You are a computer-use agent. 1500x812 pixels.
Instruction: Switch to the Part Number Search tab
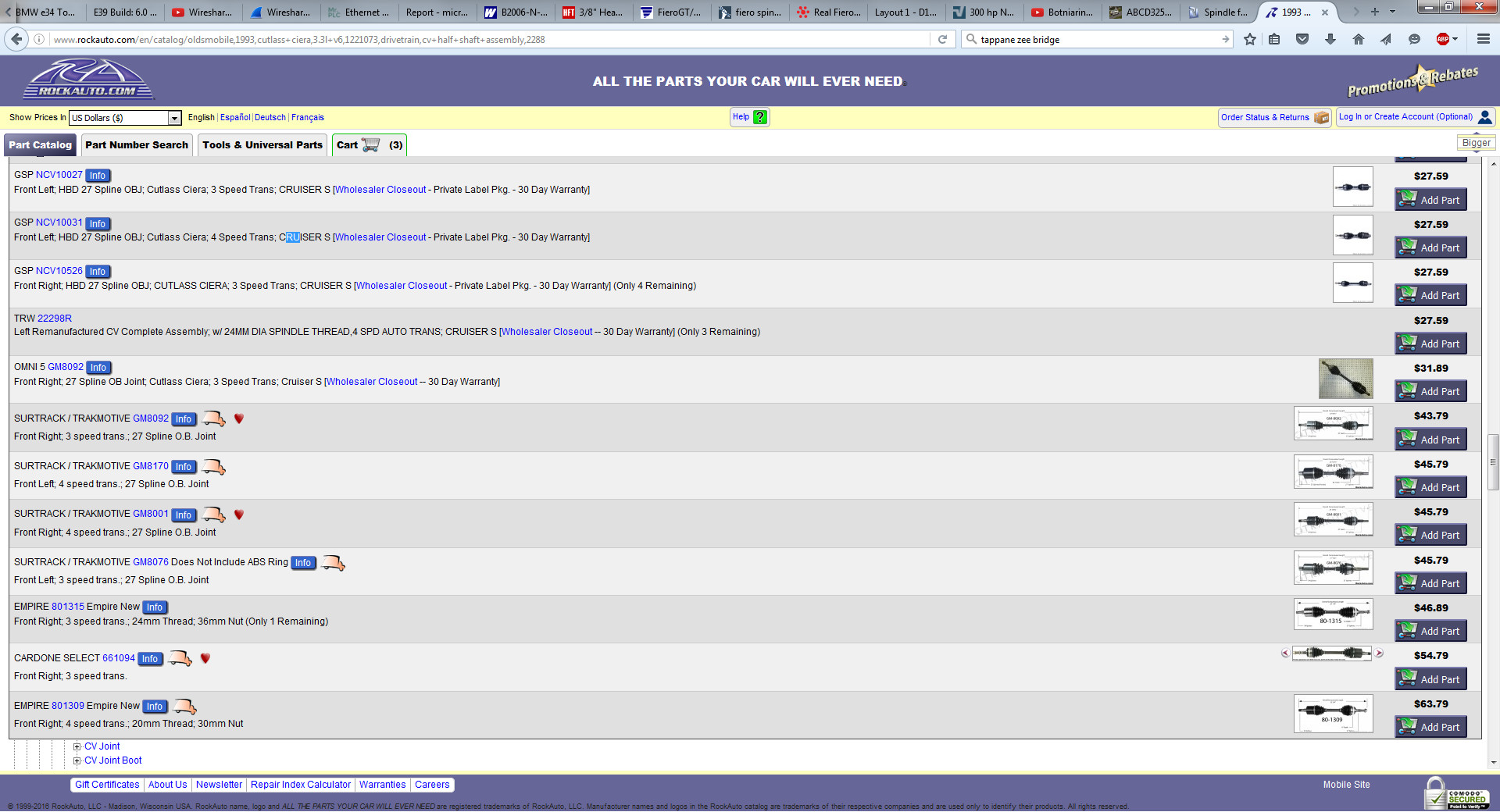tap(137, 145)
